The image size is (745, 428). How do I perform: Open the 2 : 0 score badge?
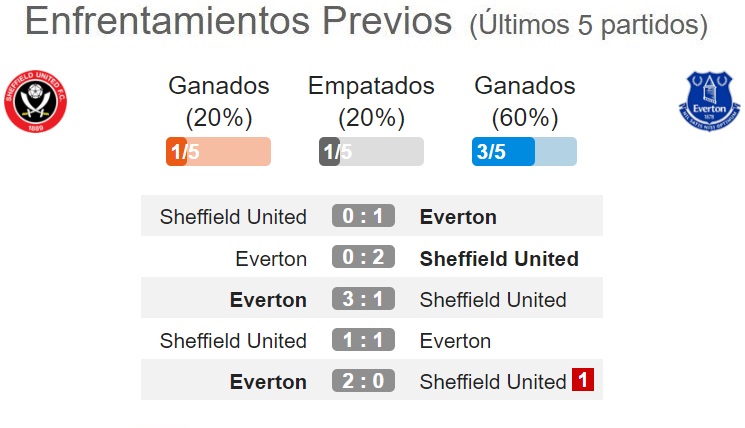[363, 380]
